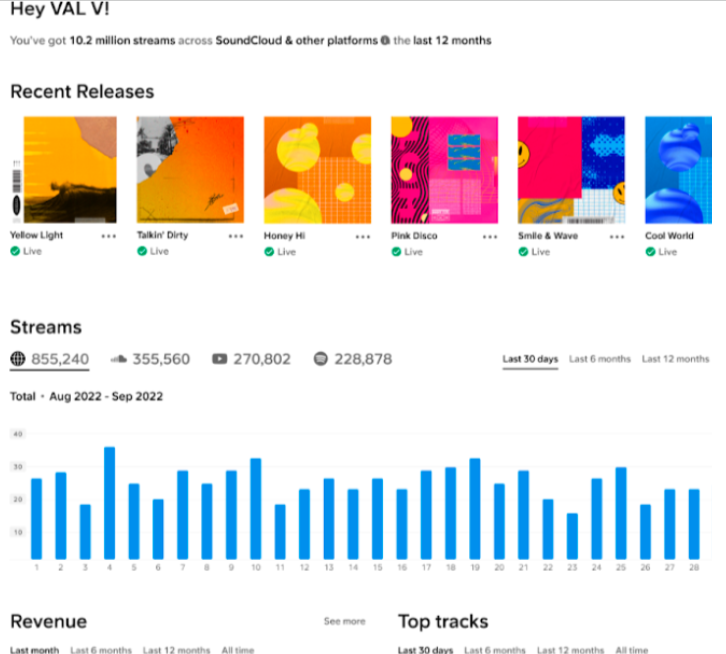Image resolution: width=726 pixels, height=654 pixels.
Task: Select the 355,560 SoundCloud streams count
Action: coord(161,359)
